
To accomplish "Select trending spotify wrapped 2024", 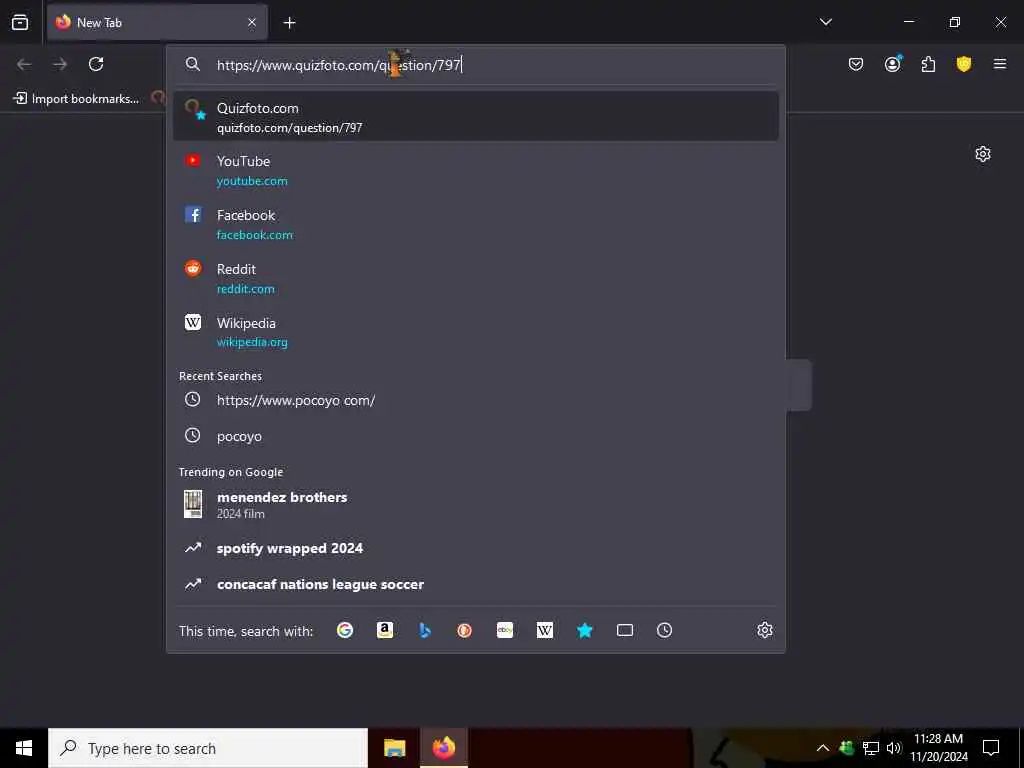I will click(475, 548).
